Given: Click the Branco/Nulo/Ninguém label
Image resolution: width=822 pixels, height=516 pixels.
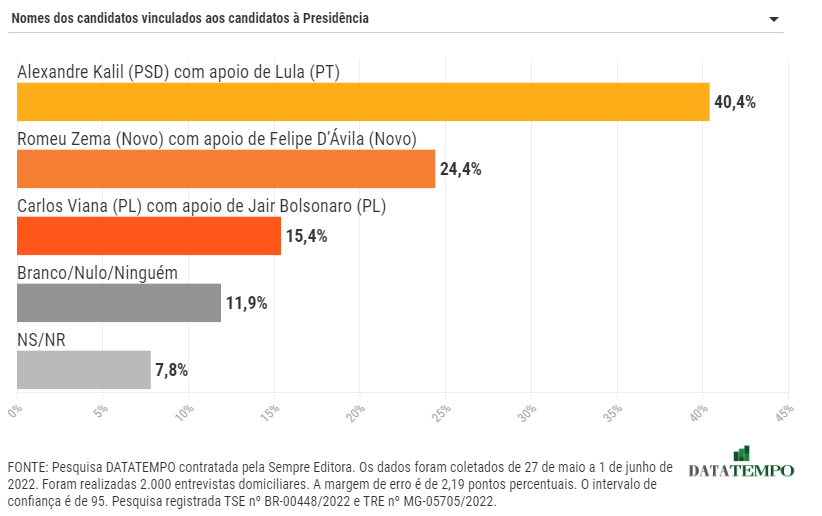Looking at the screenshot, I should [98, 273].
